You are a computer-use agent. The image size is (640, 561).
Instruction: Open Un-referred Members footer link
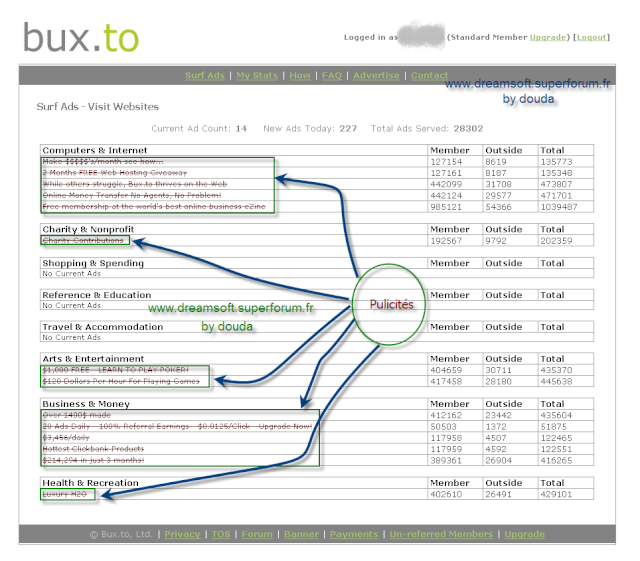pos(441,534)
